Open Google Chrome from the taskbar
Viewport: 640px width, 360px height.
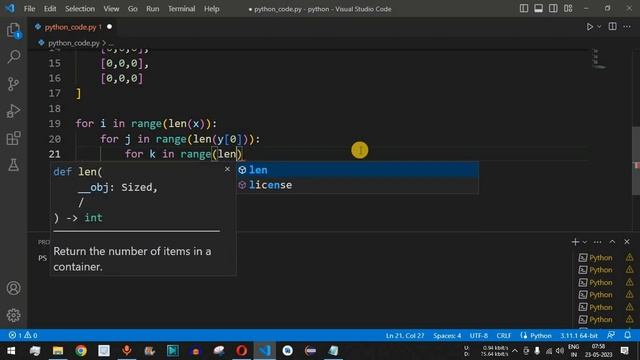pyautogui.click(x=81, y=351)
